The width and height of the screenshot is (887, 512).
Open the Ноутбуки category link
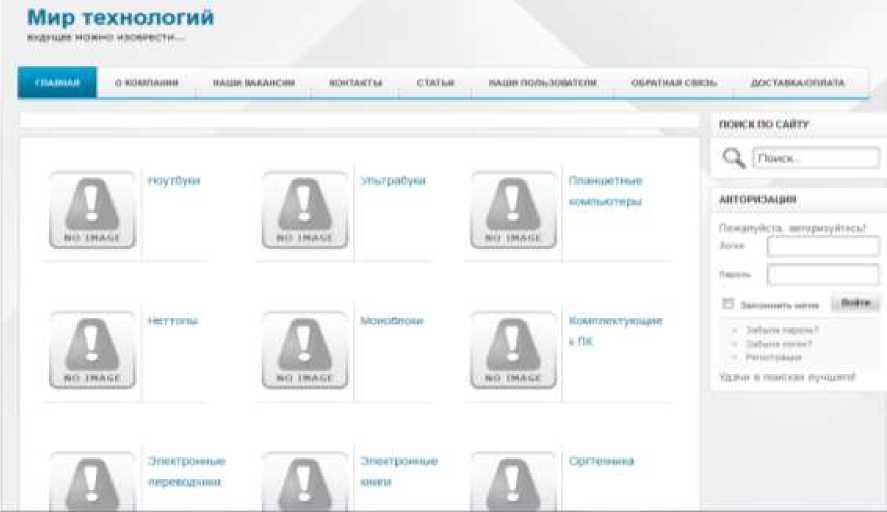[174, 180]
